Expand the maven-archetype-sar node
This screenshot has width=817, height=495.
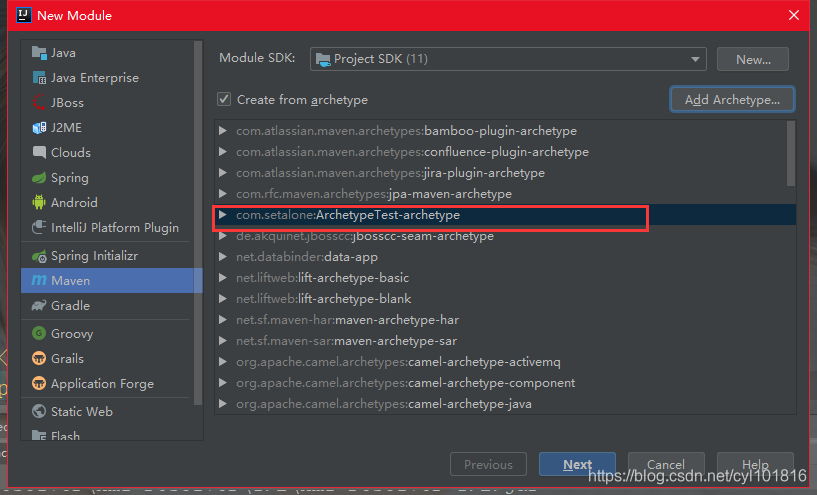click(x=223, y=341)
